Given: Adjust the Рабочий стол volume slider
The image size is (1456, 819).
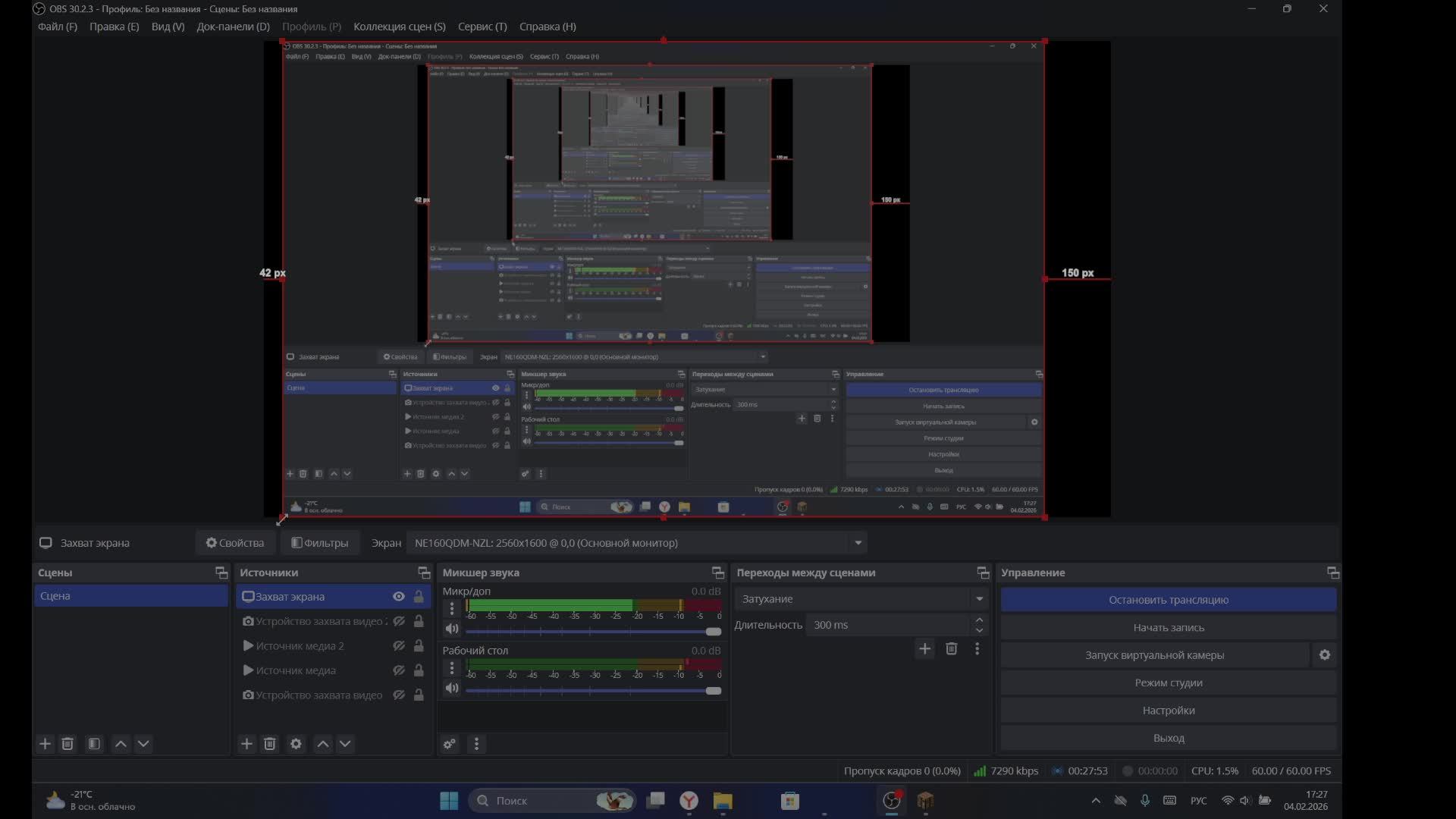Looking at the screenshot, I should pyautogui.click(x=713, y=691).
